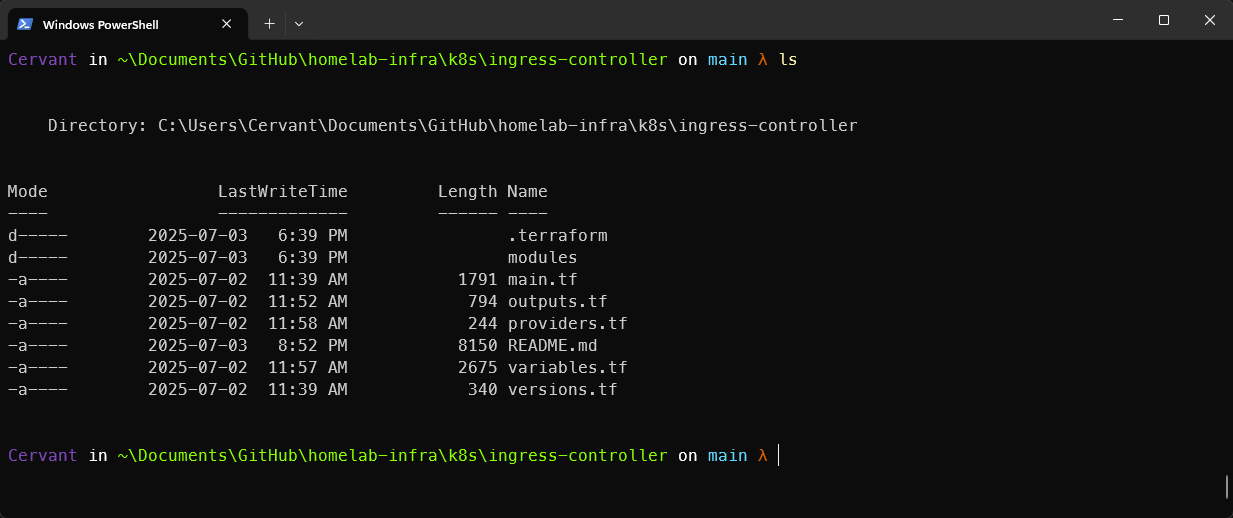
Task: Maximize the terminal window
Action: click(x=1163, y=20)
